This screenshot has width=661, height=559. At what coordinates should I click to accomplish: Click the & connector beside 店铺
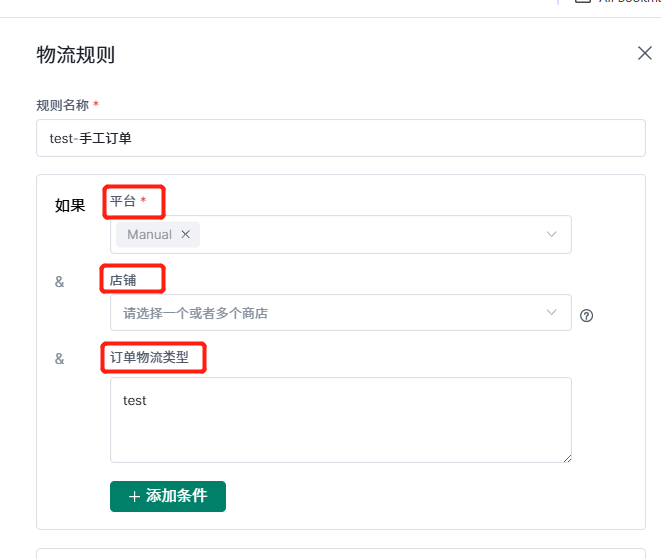pyautogui.click(x=59, y=282)
